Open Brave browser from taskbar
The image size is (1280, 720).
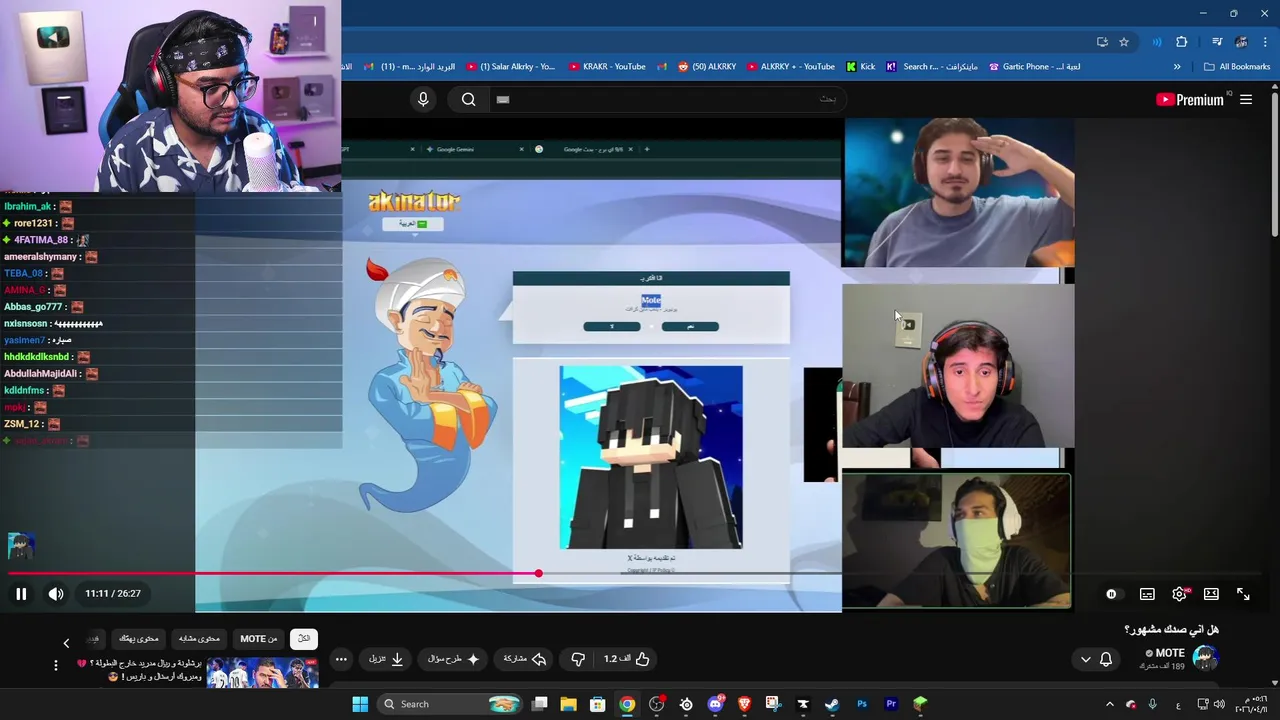click(x=744, y=704)
